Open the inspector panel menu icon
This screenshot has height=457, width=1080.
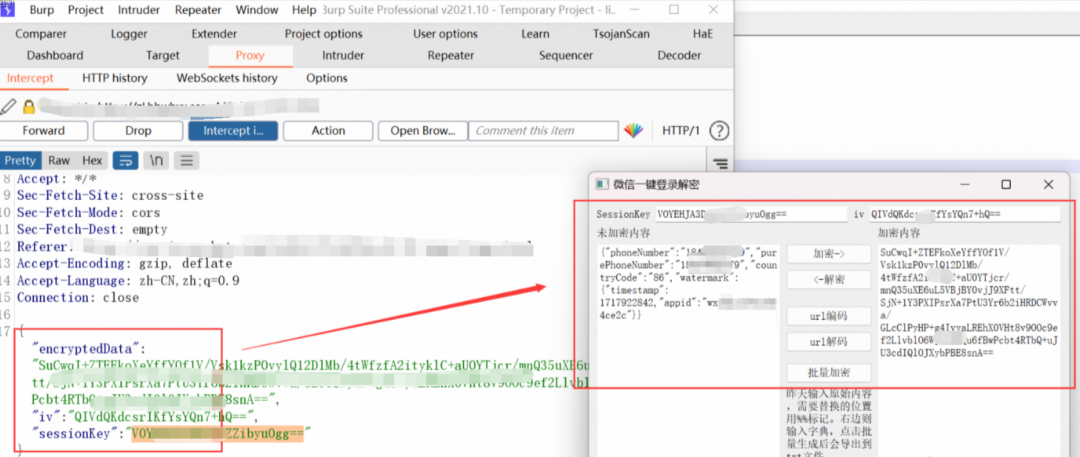[720, 163]
